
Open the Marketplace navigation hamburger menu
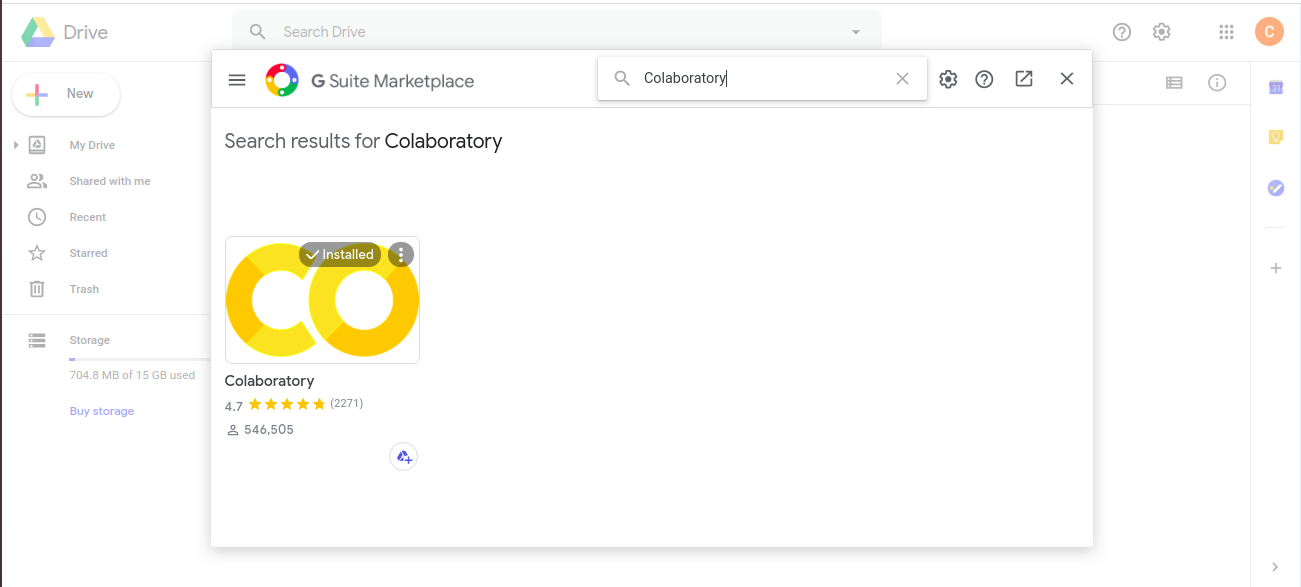click(236, 79)
